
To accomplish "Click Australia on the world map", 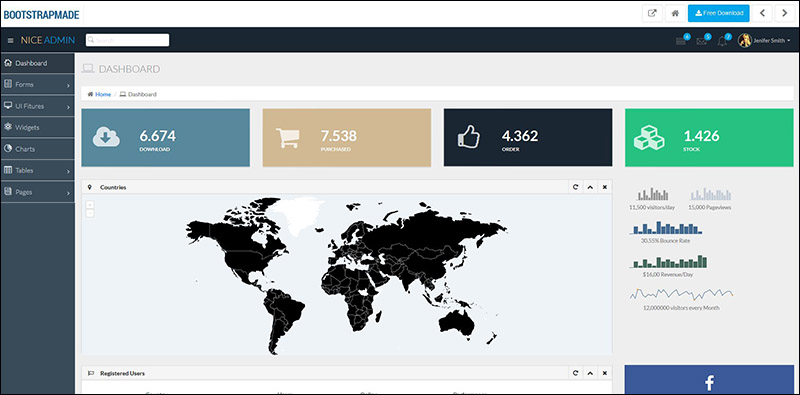I will click(x=457, y=323).
